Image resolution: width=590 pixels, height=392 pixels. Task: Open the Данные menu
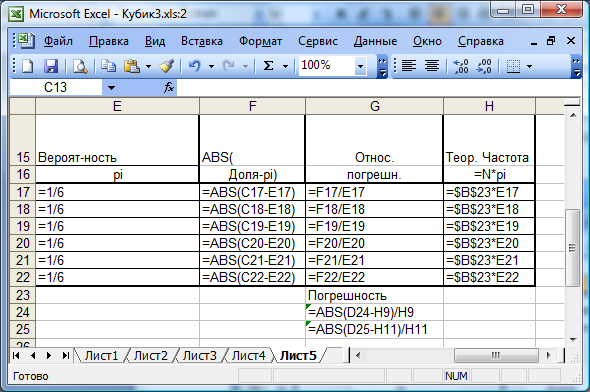coord(375,41)
